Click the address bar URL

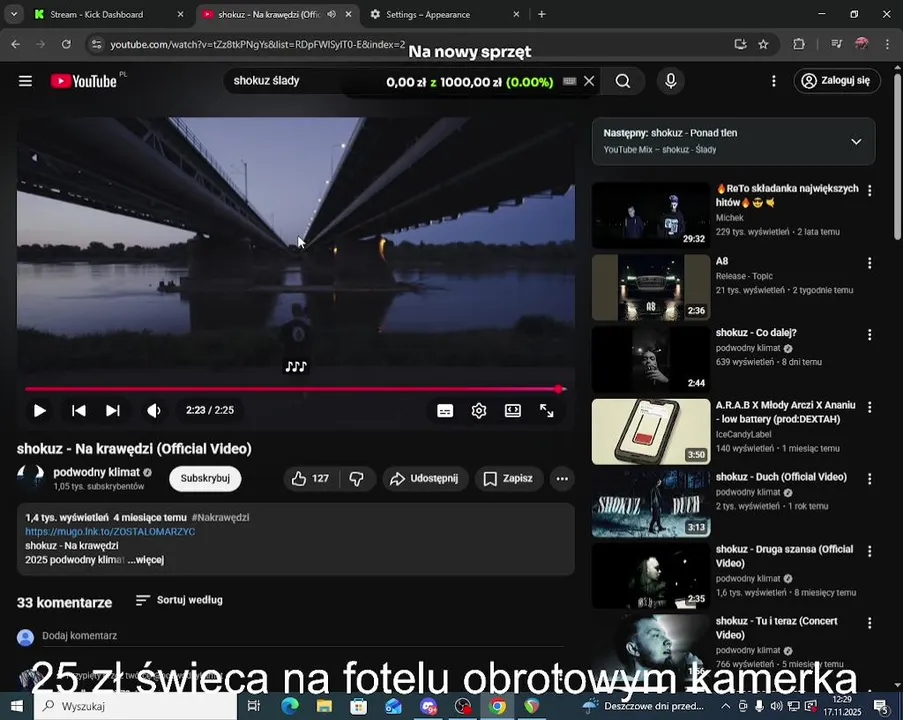pos(257,44)
